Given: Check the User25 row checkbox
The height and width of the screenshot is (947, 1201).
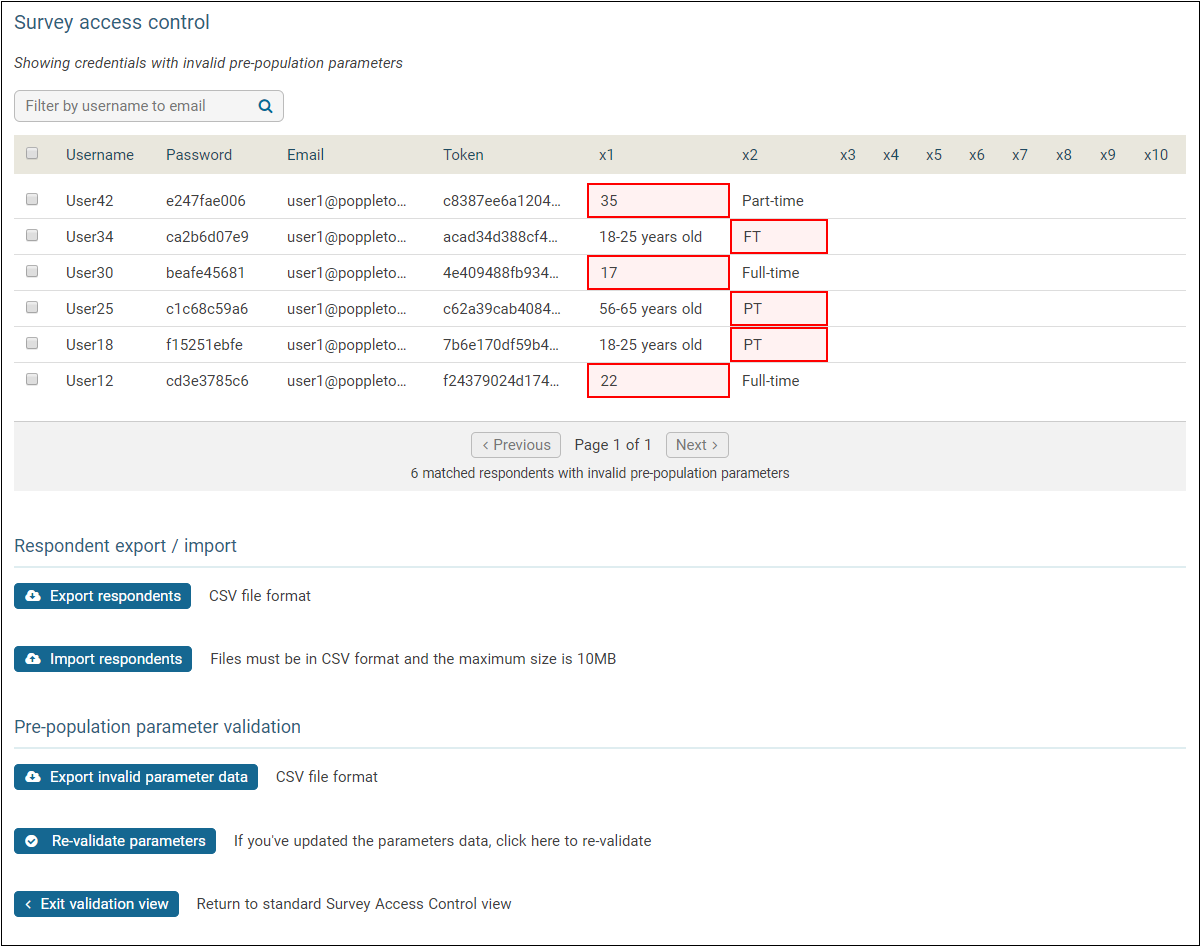Looking at the screenshot, I should 32,308.
